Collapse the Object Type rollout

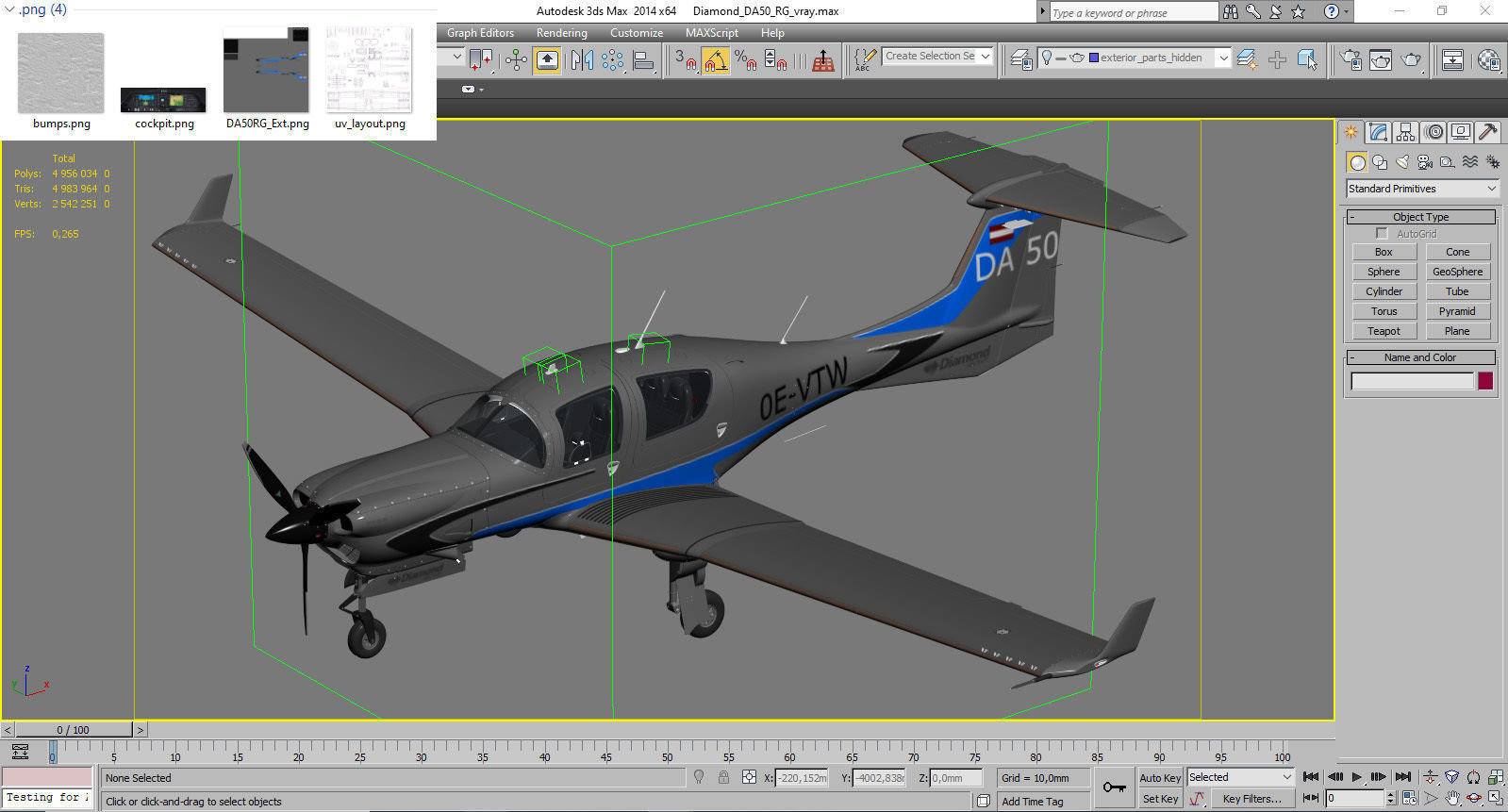1421,217
